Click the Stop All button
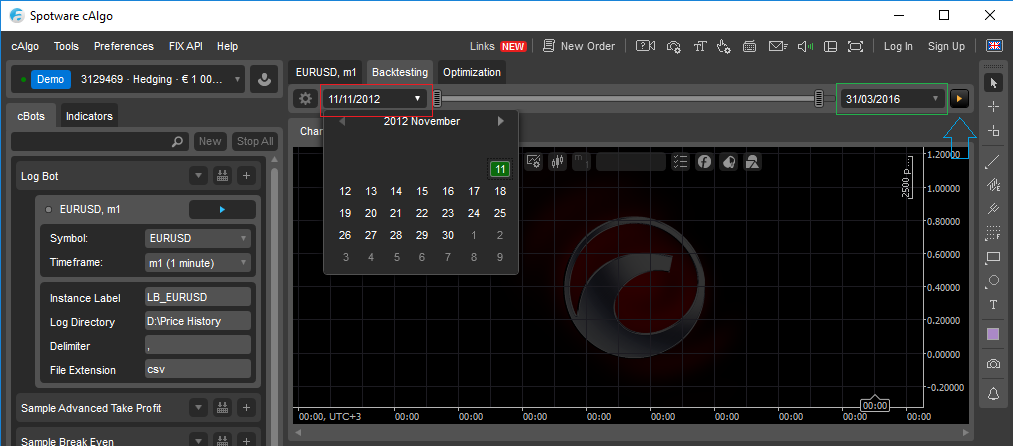 tap(255, 142)
